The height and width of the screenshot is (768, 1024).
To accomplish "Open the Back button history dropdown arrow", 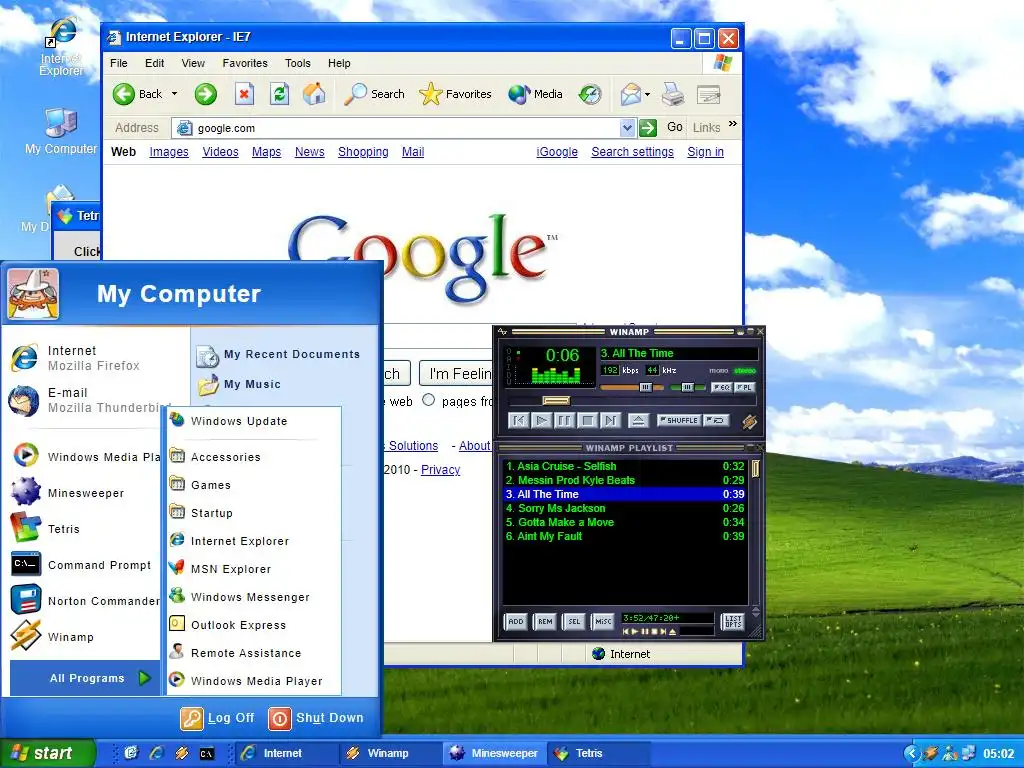I will 174,94.
